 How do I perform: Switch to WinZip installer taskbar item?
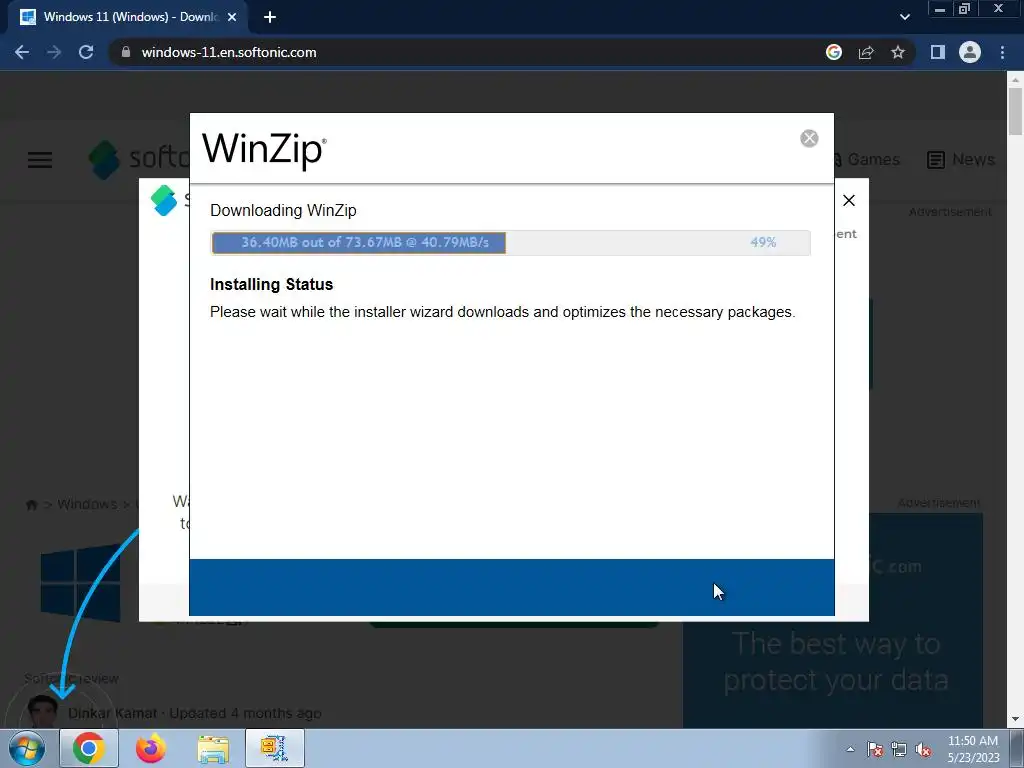pyautogui.click(x=275, y=748)
